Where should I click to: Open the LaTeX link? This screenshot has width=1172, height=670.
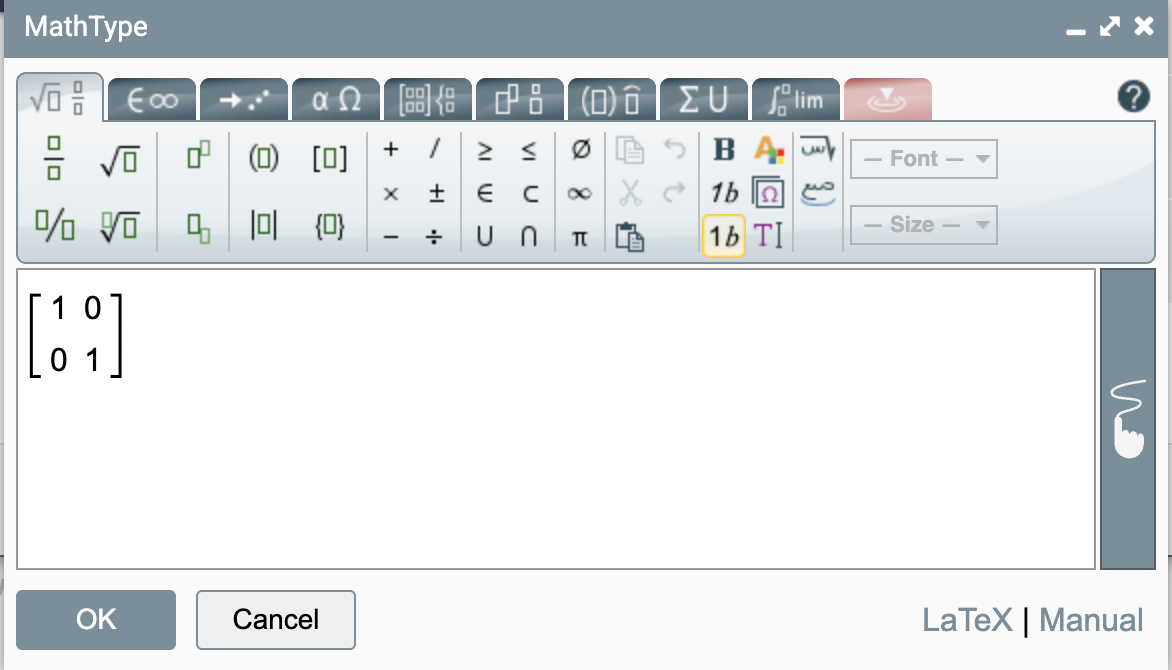click(967, 620)
